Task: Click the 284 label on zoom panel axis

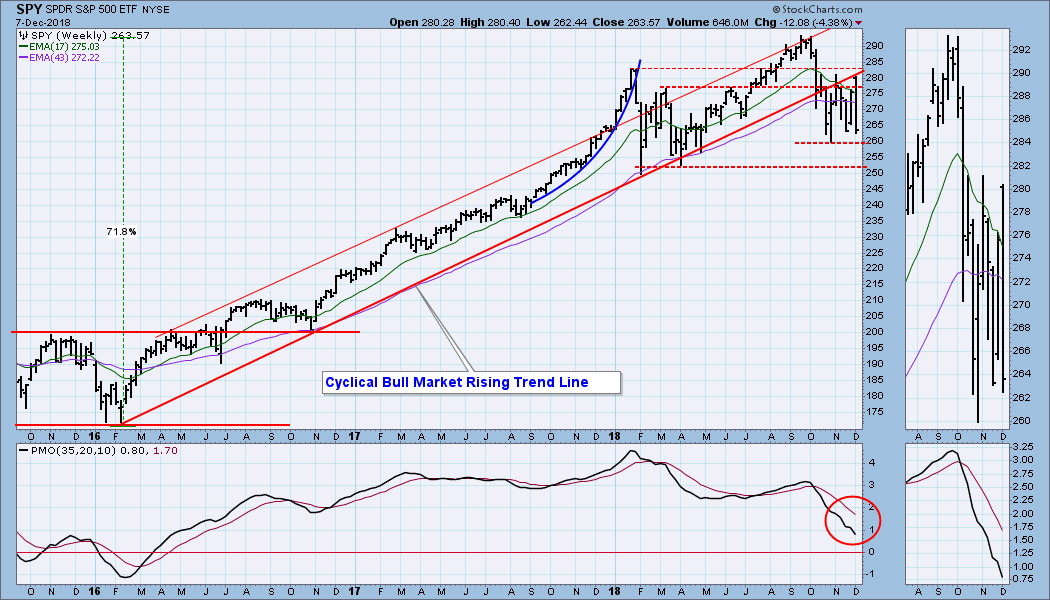Action: 1021,142
